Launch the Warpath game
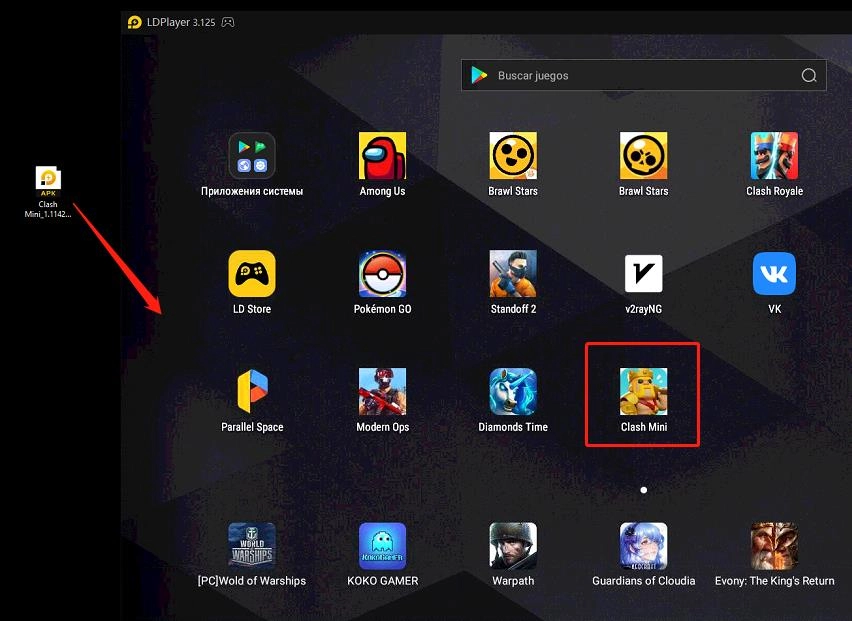The width and height of the screenshot is (852, 621). pos(513,546)
